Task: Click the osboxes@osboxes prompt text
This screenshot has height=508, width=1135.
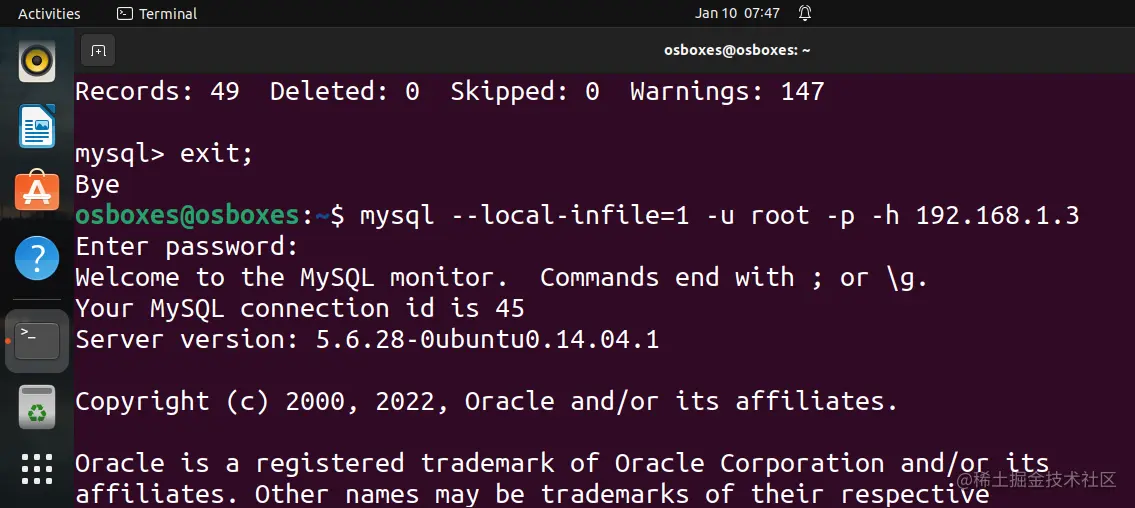Action: (x=187, y=216)
